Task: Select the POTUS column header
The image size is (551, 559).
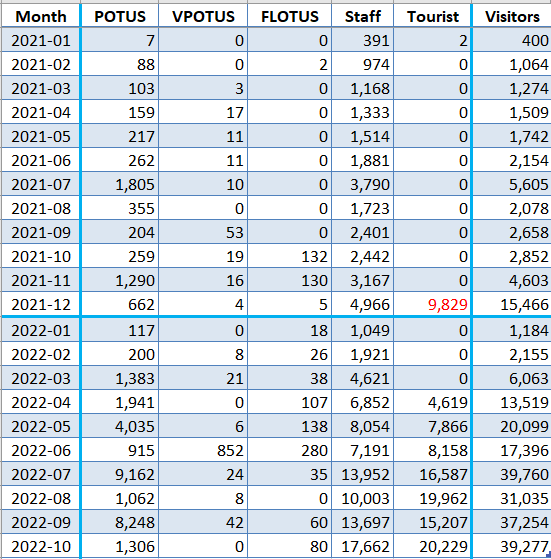Action: pyautogui.click(x=120, y=16)
